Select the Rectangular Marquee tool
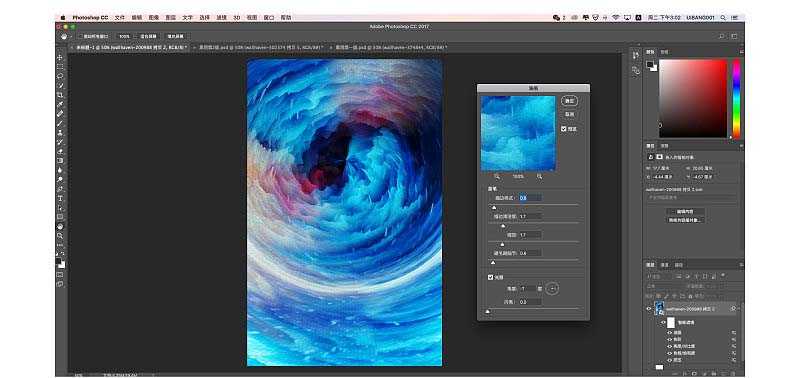 60,67
